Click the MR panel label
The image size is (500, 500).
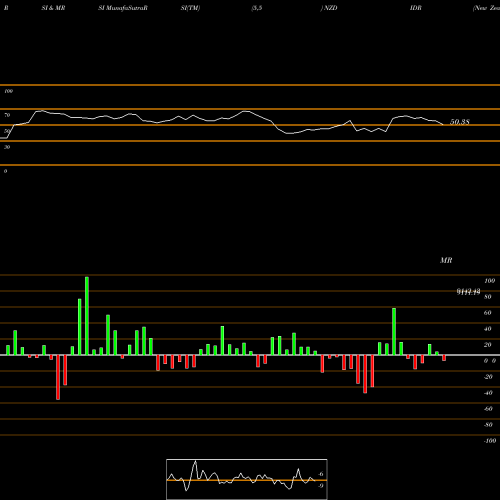click(x=446, y=260)
